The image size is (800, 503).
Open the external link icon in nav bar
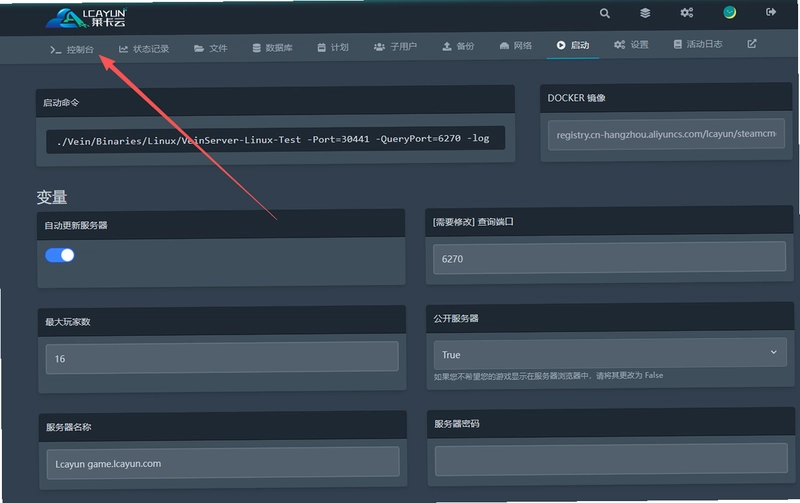752,44
